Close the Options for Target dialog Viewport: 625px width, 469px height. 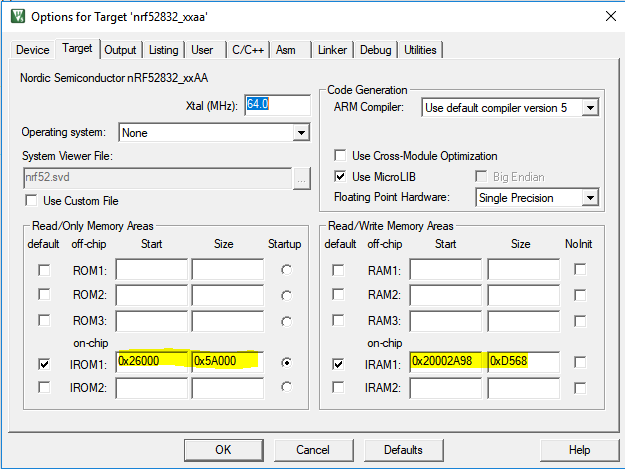pos(610,16)
